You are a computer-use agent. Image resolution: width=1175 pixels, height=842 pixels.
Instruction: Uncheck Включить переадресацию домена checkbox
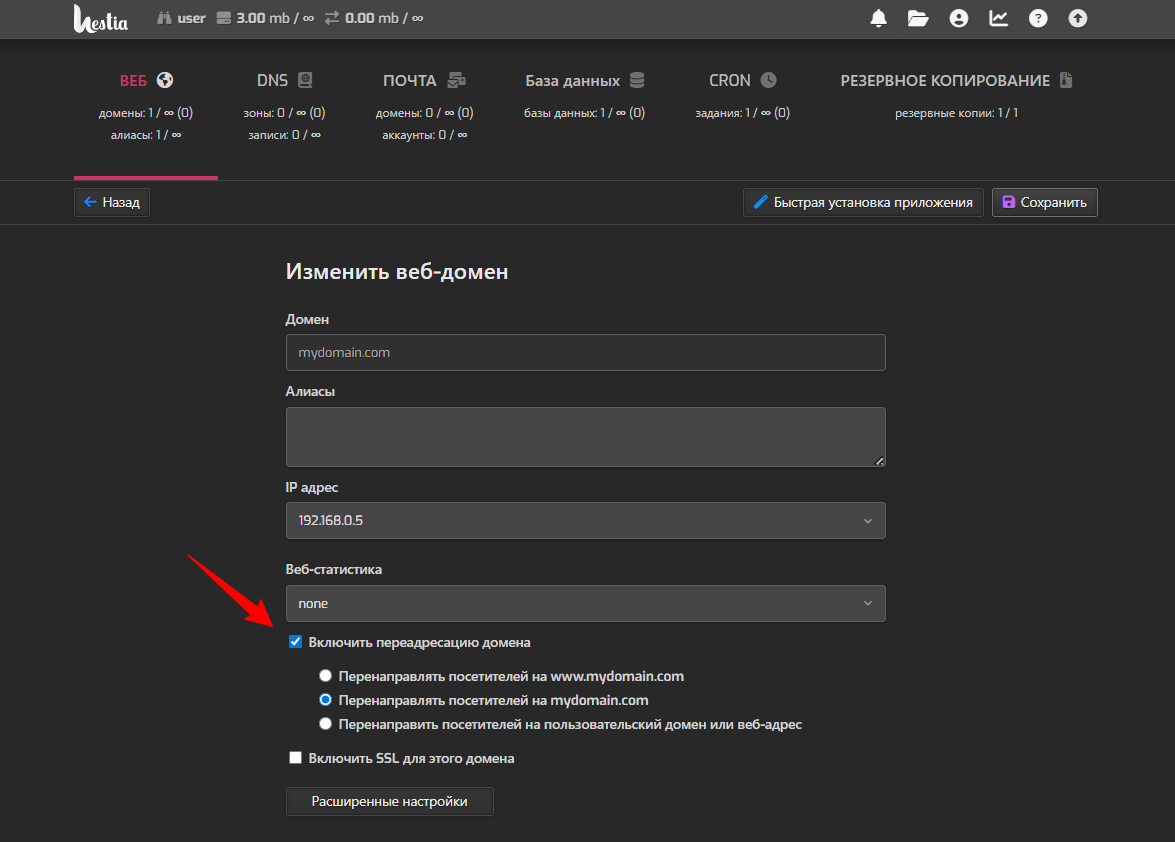[295, 642]
